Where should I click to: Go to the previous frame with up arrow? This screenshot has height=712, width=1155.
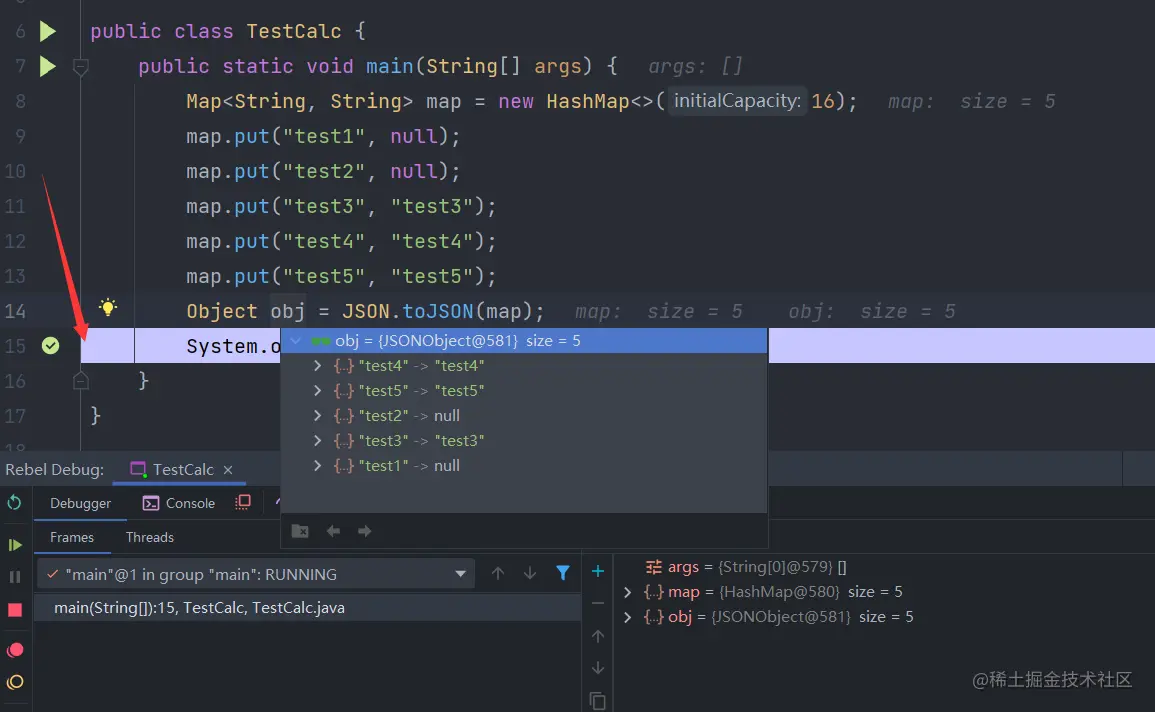(498, 574)
